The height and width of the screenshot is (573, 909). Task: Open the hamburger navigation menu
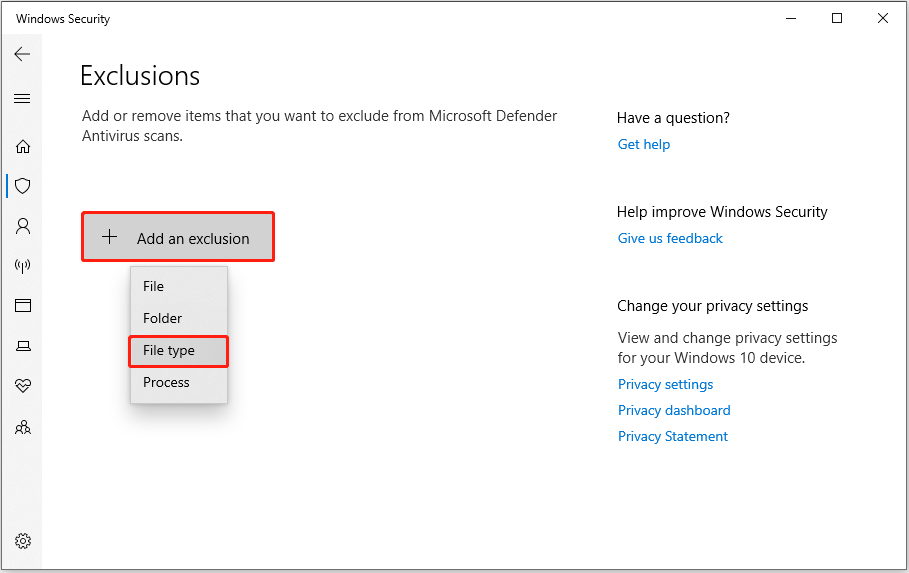(x=22, y=99)
